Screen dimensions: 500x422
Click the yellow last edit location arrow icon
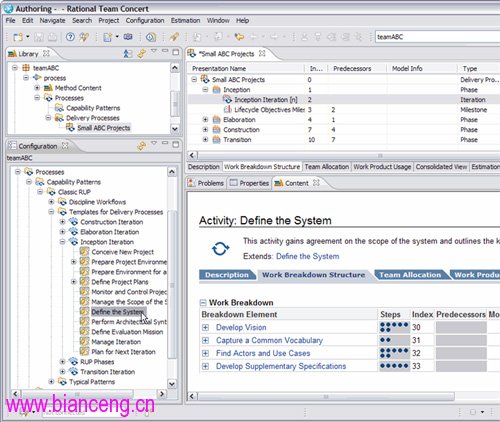(x=239, y=37)
